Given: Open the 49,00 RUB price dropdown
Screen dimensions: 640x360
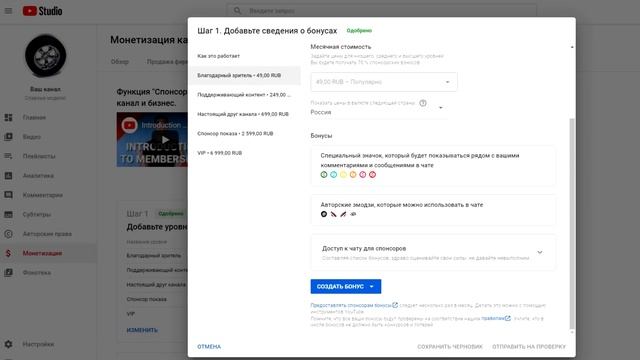Looking at the screenshot, I should click(x=384, y=82).
